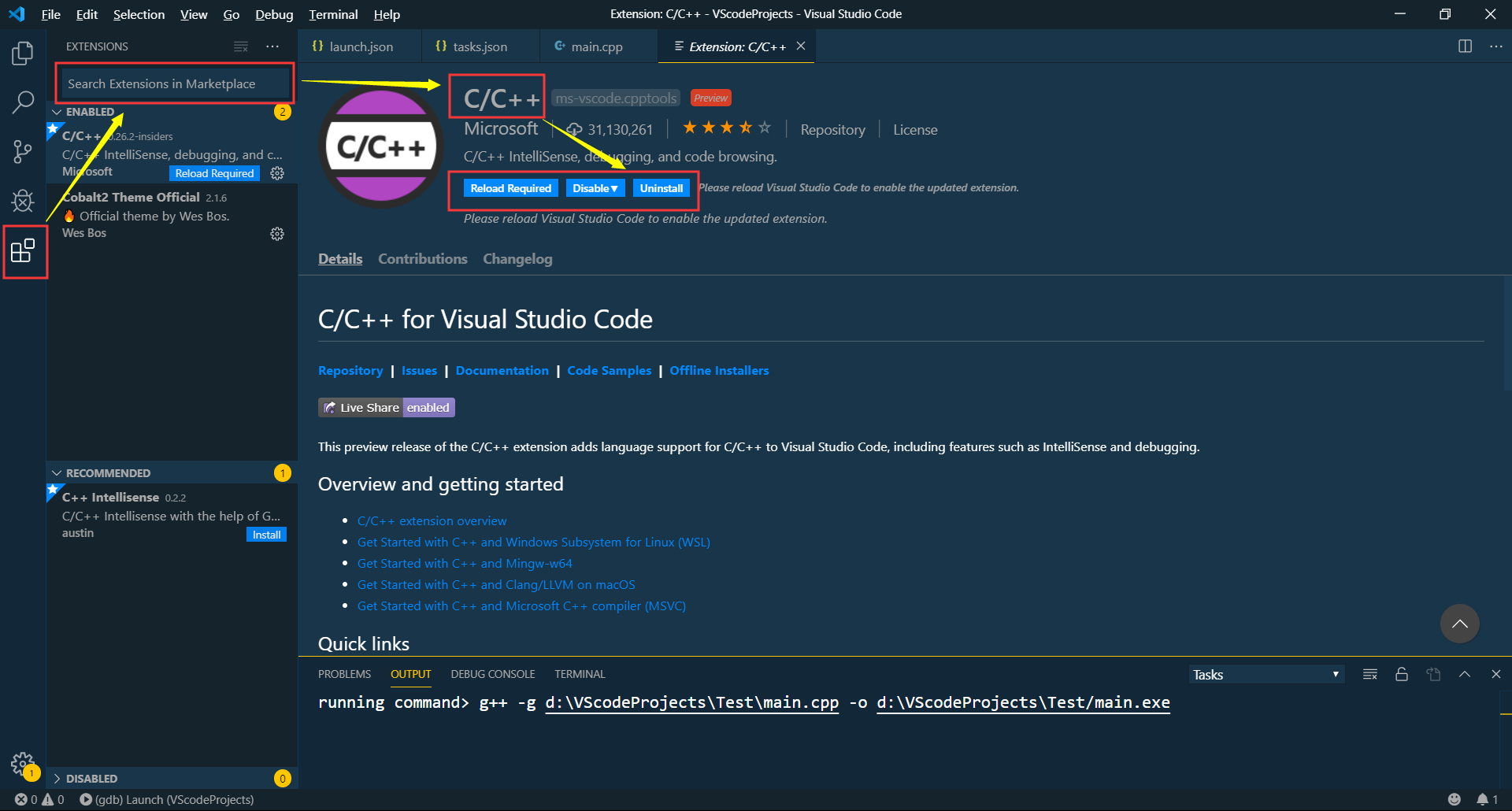This screenshot has height=811, width=1512.
Task: Open the Debug view in the Activity Bar
Action: 23,201
